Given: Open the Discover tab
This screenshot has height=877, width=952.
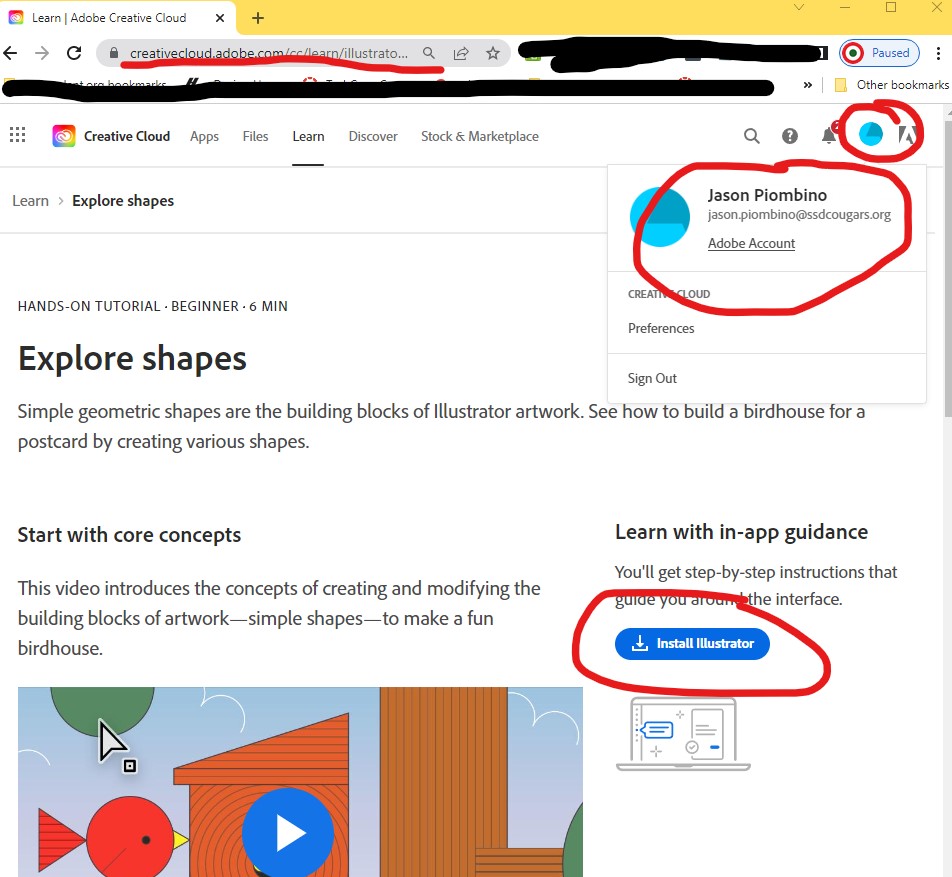Looking at the screenshot, I should tap(373, 137).
